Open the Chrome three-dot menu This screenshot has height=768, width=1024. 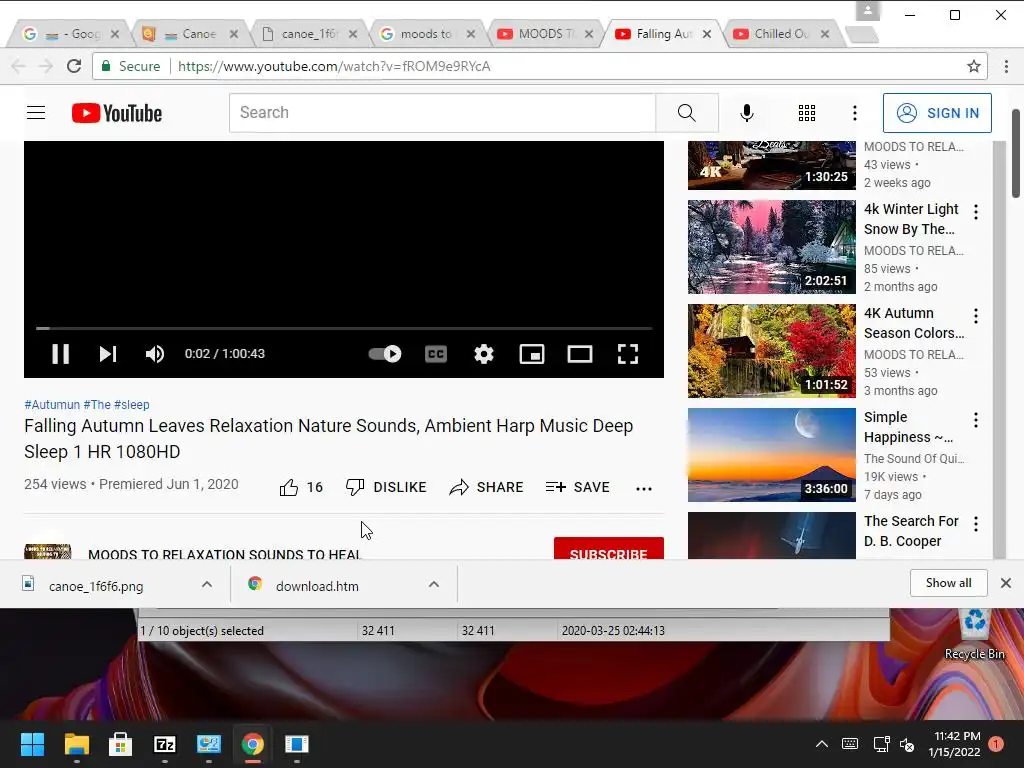[1006, 66]
